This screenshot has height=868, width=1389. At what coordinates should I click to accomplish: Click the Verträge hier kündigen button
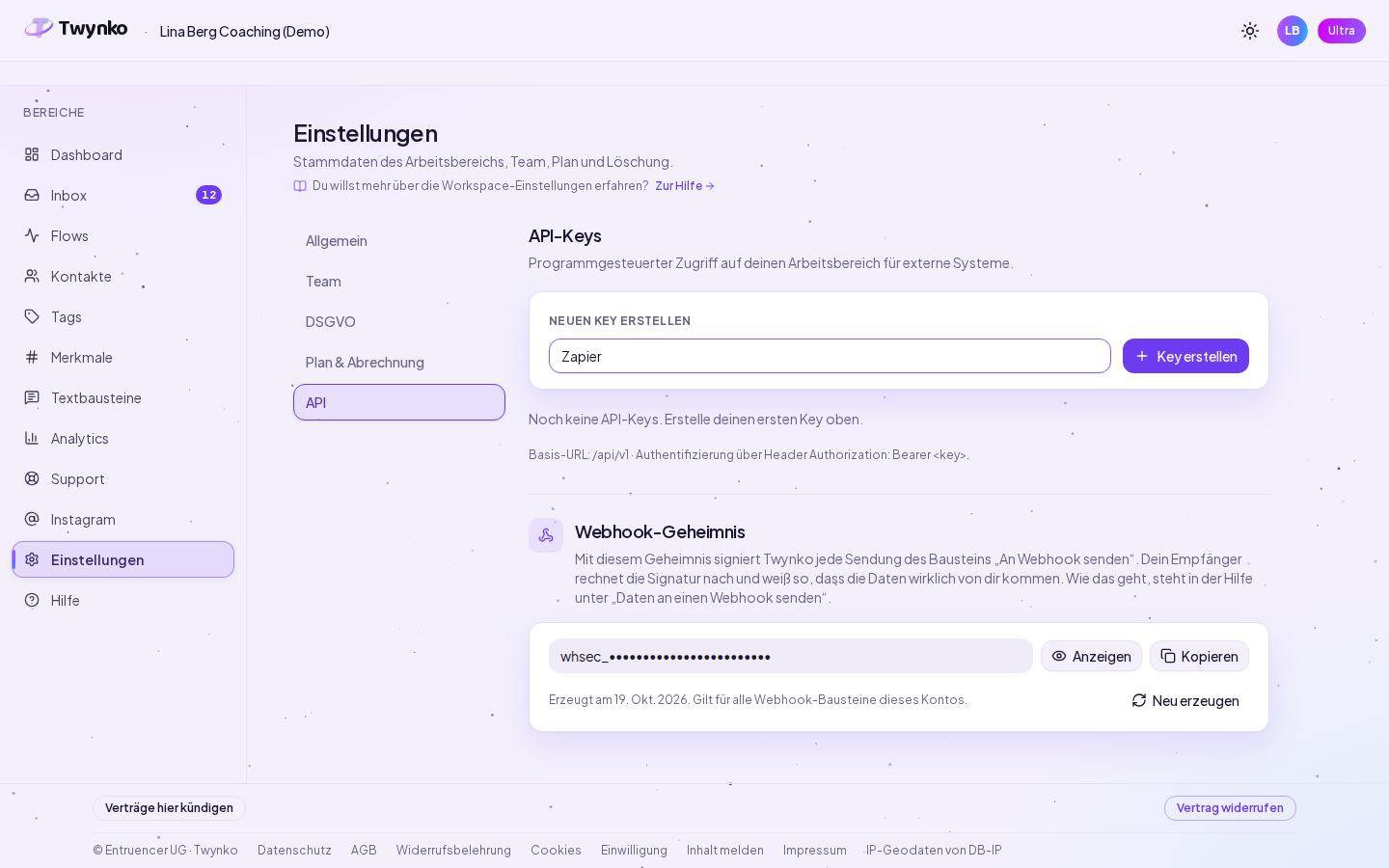pyautogui.click(x=169, y=808)
